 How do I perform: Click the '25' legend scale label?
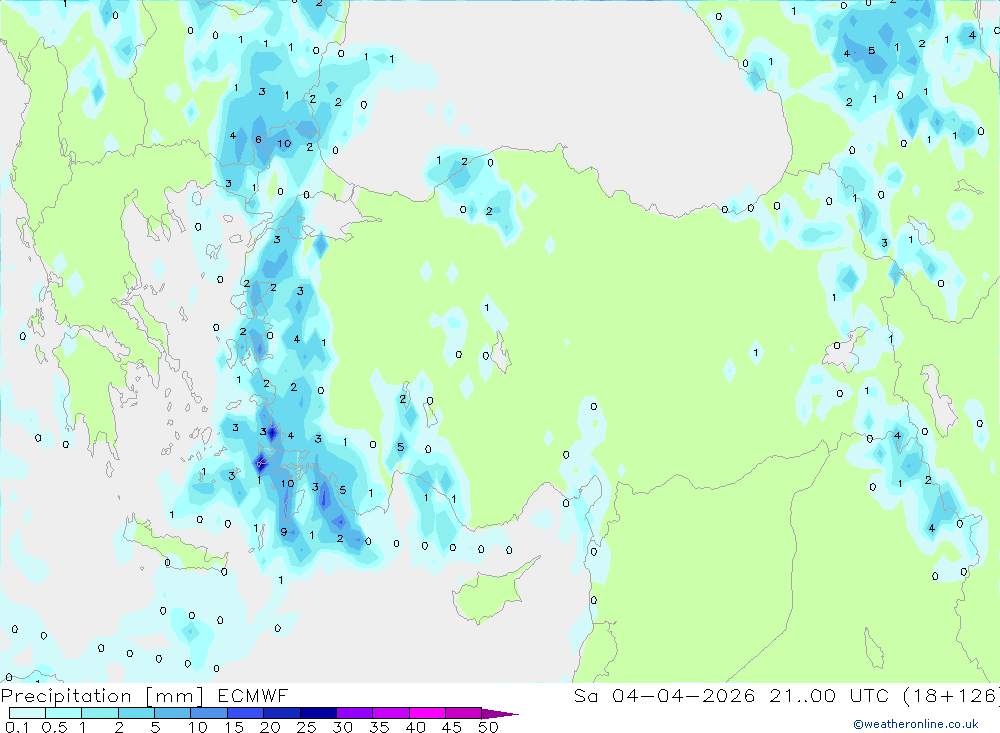tap(306, 727)
